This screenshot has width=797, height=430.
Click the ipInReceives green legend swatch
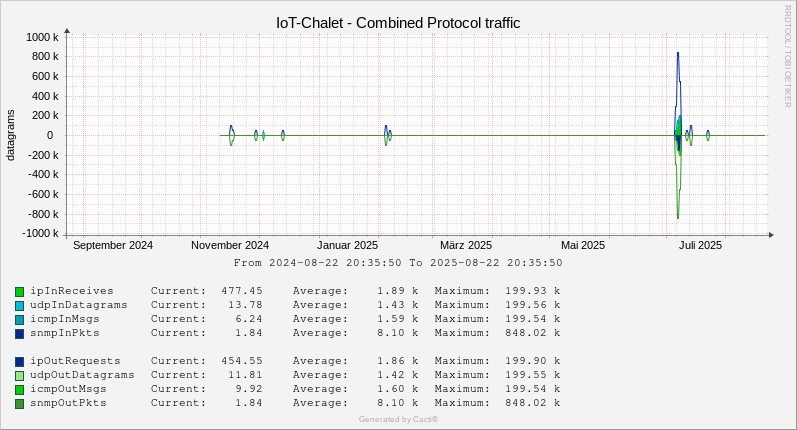point(19,292)
